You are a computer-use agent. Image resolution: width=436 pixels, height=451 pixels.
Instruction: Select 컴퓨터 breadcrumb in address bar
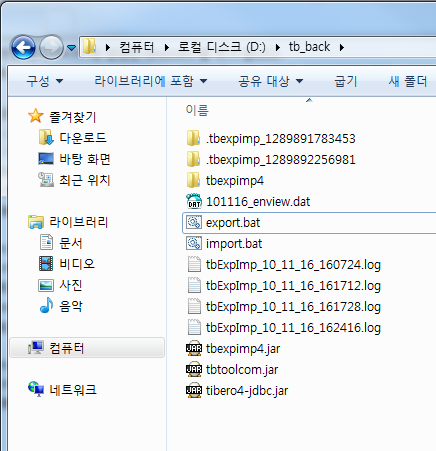(137, 47)
